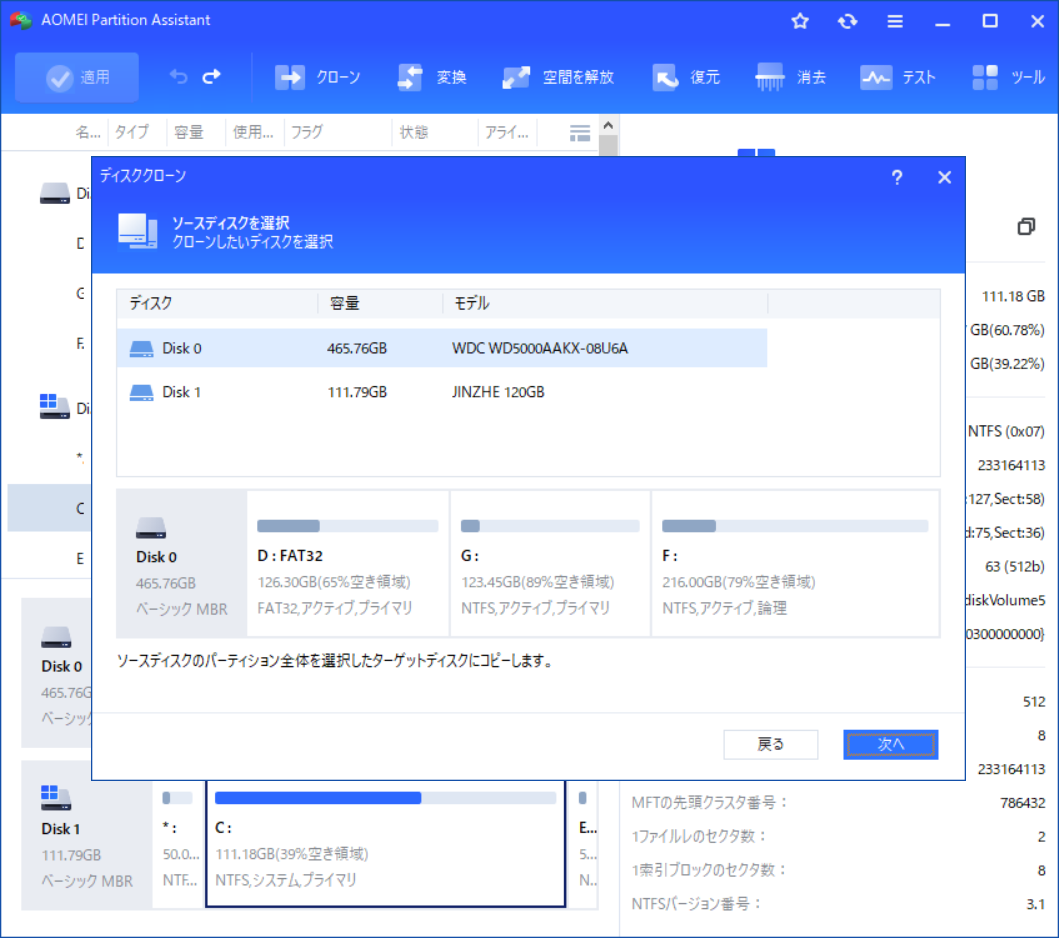
Task: Click the undo arrow icon
Action: coord(178,77)
